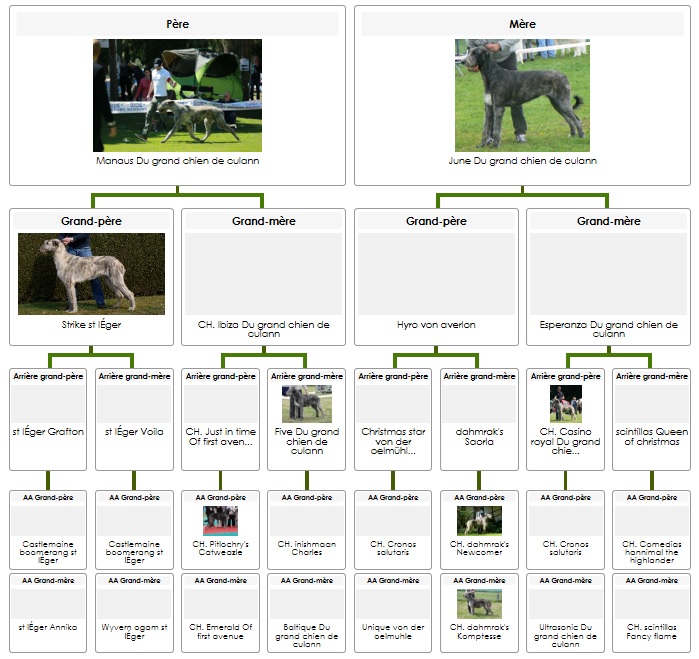Select Christmas star von der oelmühle

[393, 441]
